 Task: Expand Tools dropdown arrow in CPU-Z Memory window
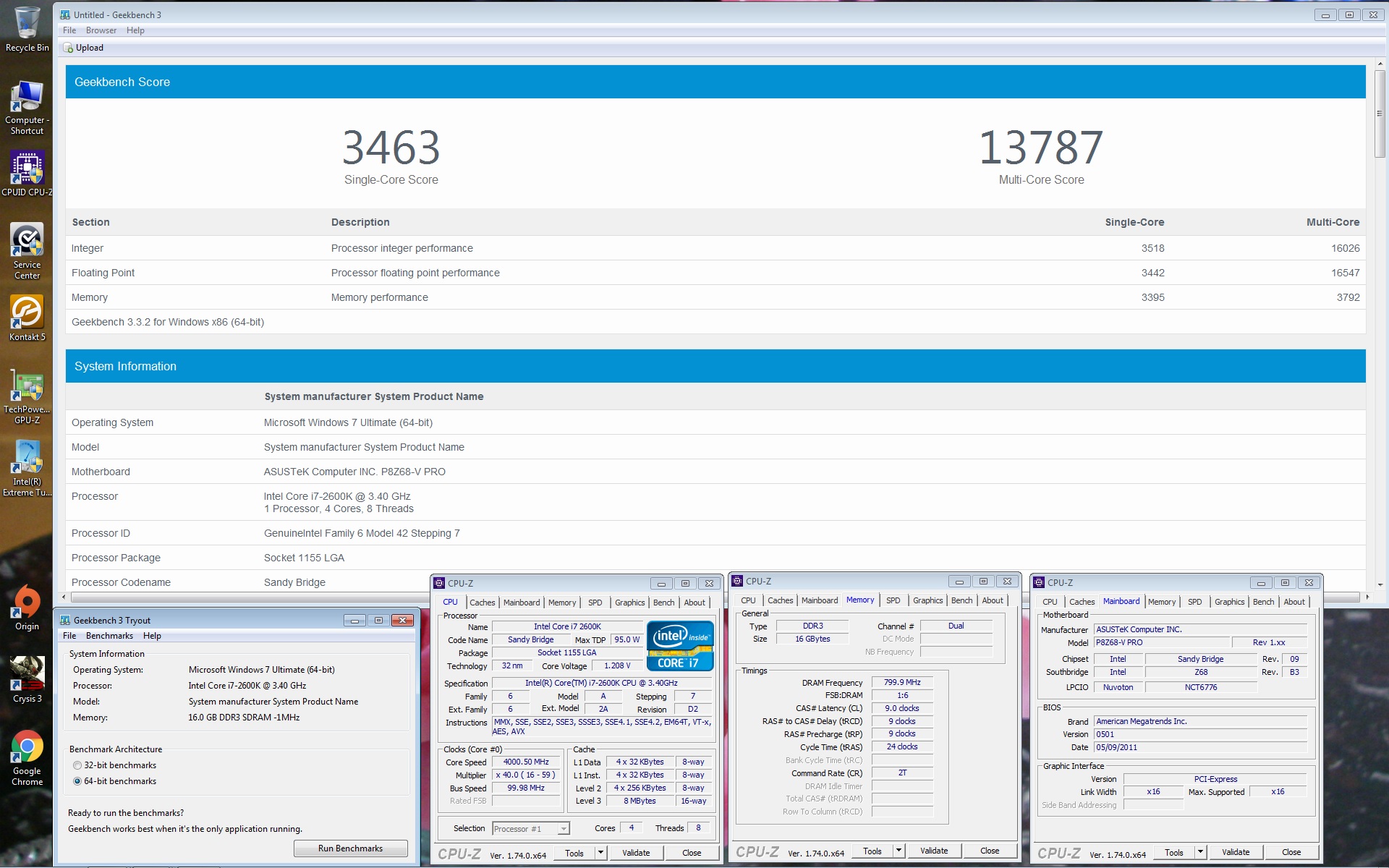coord(899,851)
